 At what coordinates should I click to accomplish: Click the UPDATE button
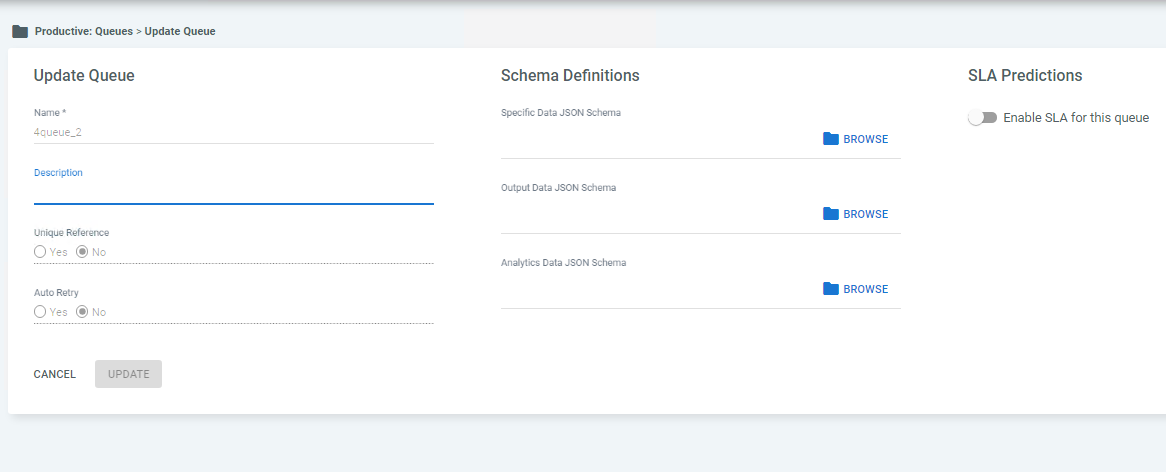pos(129,374)
